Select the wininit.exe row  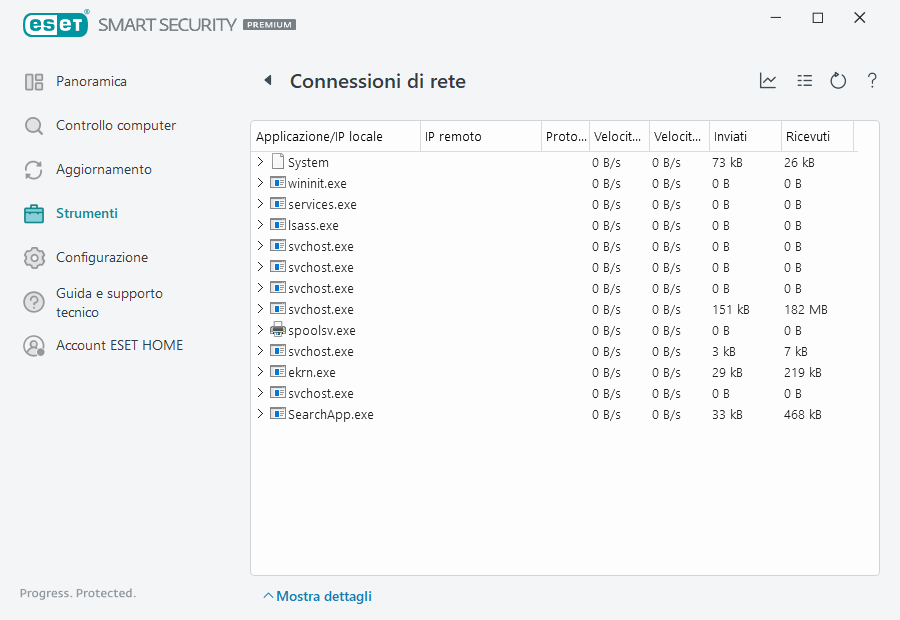pos(317,184)
